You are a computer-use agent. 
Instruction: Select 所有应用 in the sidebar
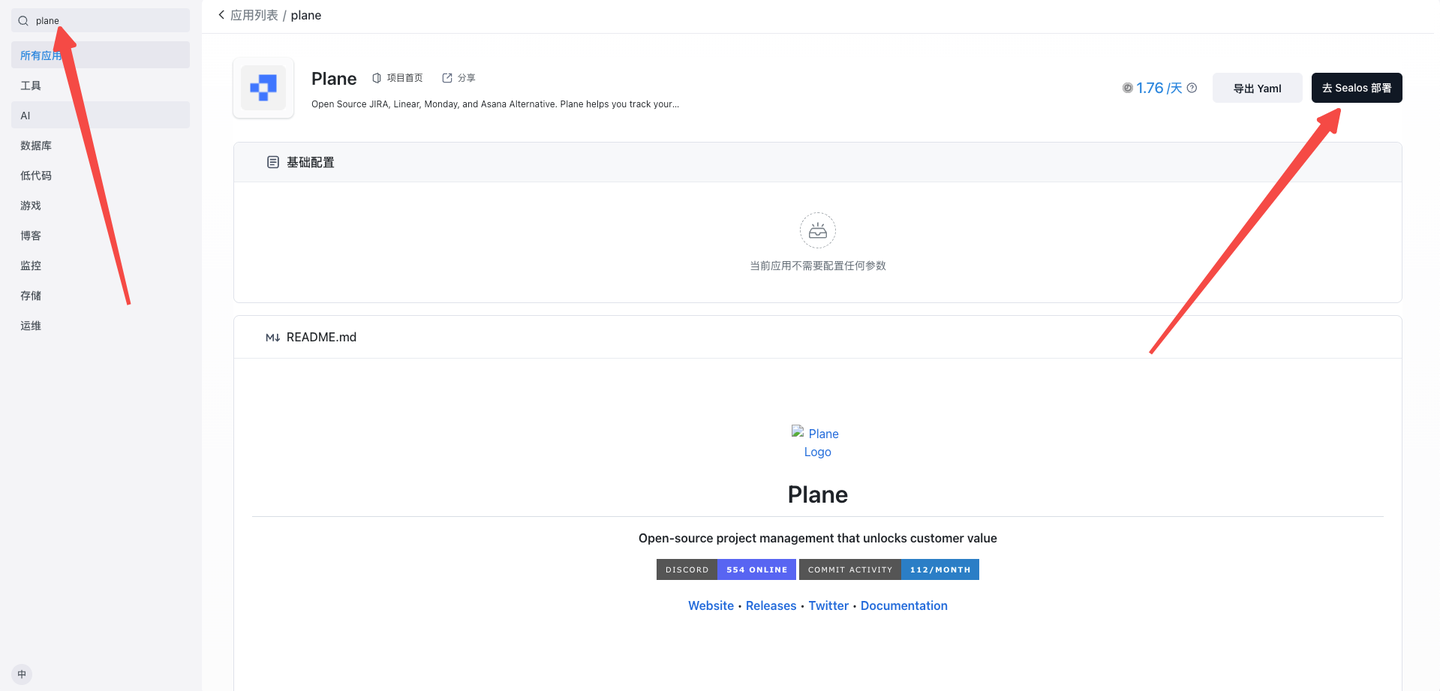pos(41,56)
